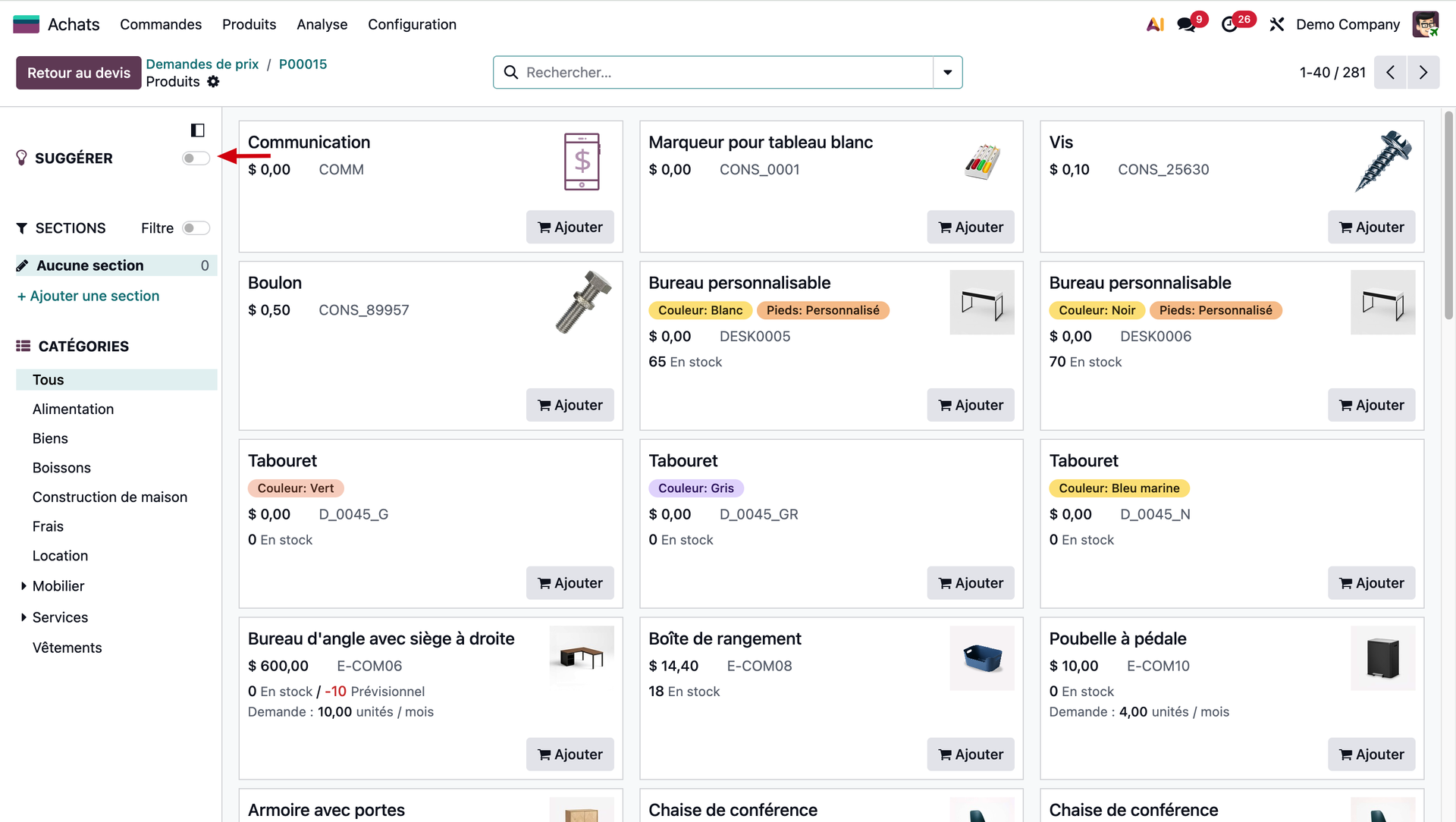Click the debug tools wrench icon
Image resolution: width=1456 pixels, height=822 pixels.
(1277, 24)
